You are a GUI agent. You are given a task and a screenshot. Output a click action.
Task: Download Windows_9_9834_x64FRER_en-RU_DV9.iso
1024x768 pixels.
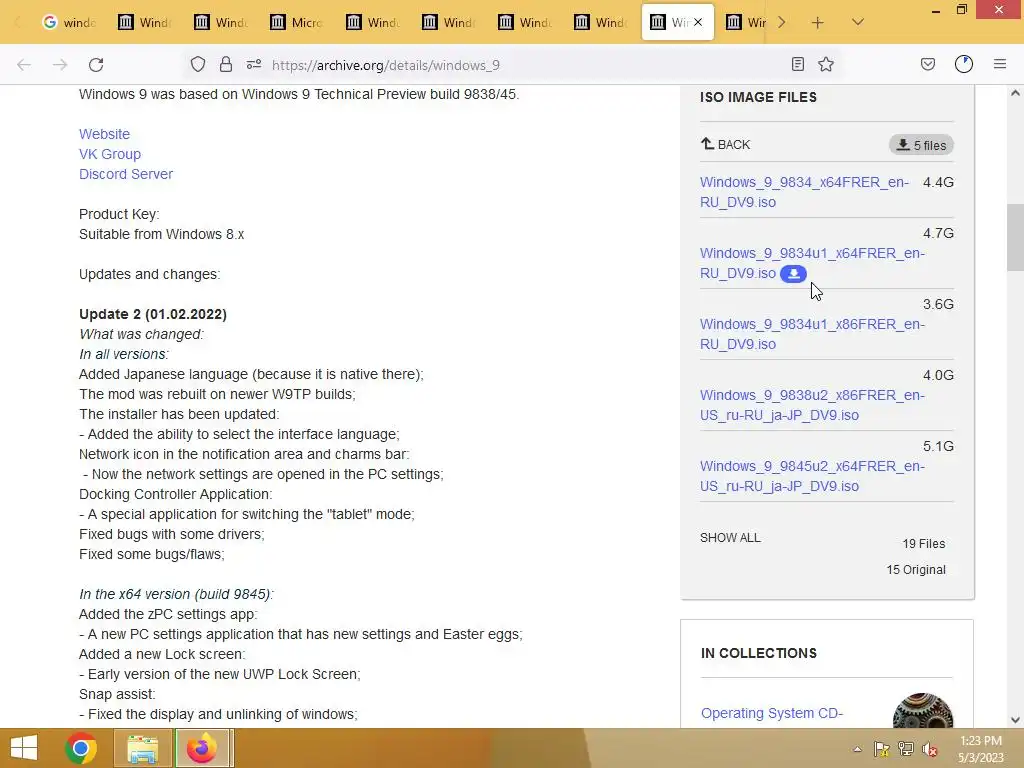804,192
